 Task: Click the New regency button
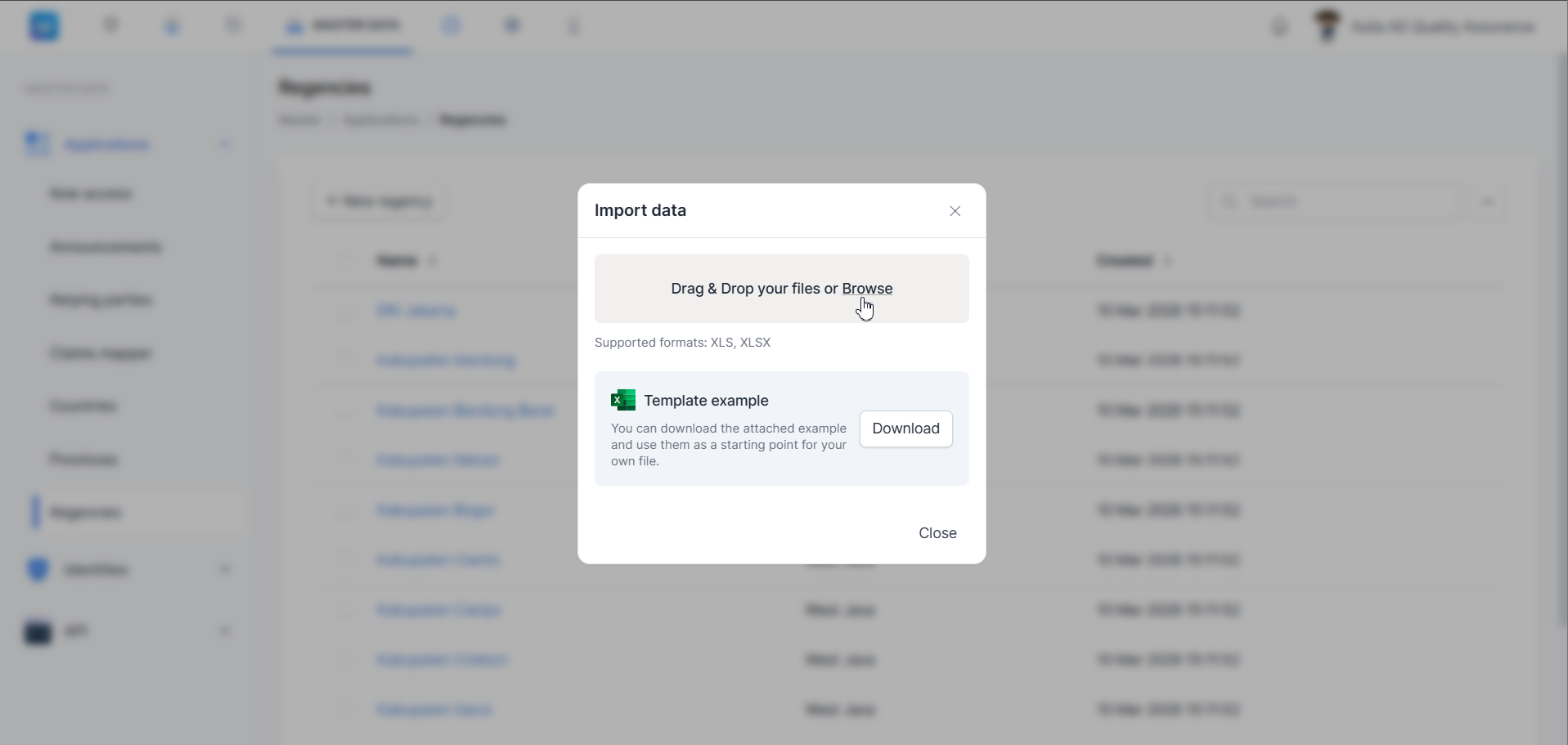pos(379,201)
